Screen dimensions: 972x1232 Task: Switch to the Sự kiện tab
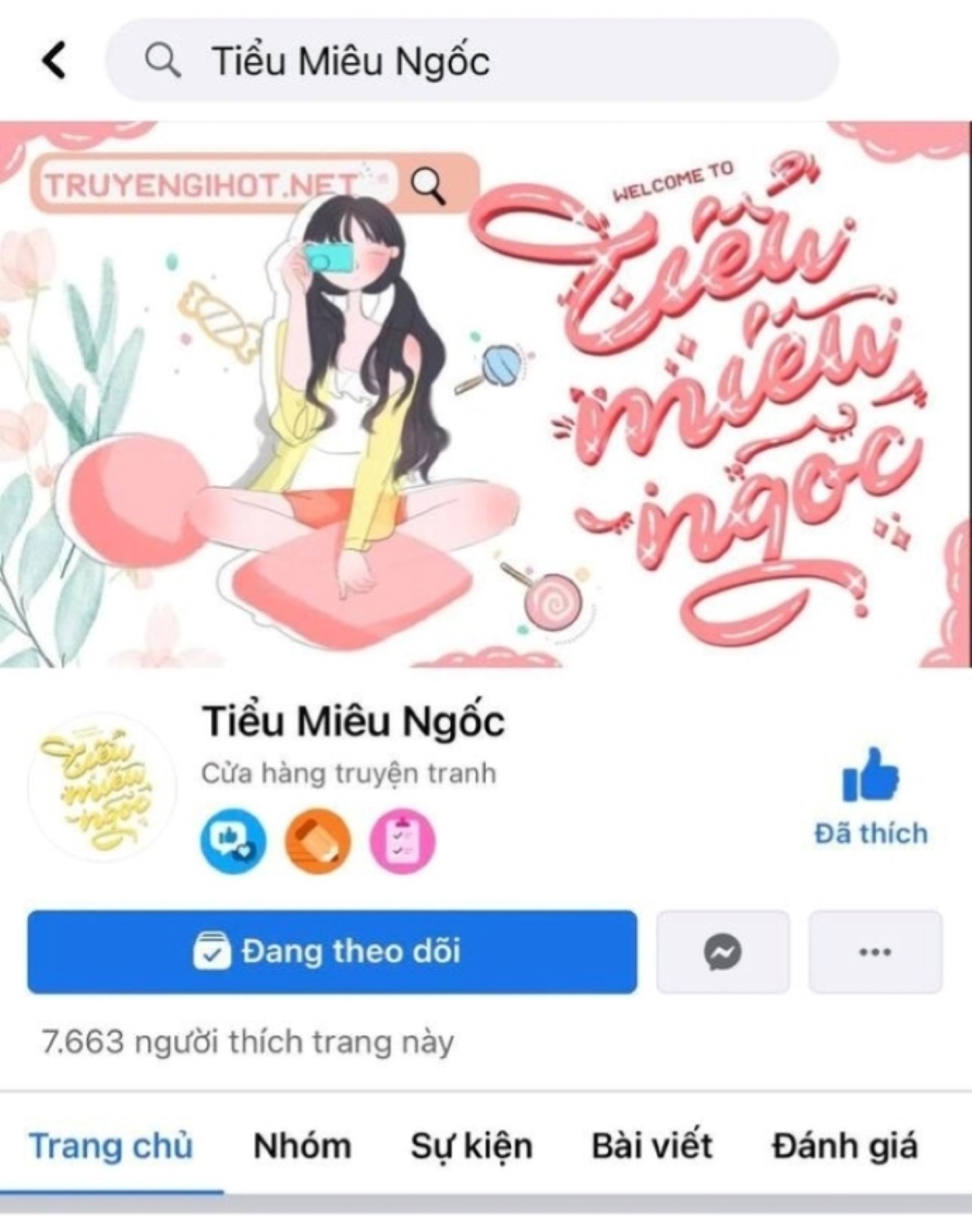click(471, 1146)
